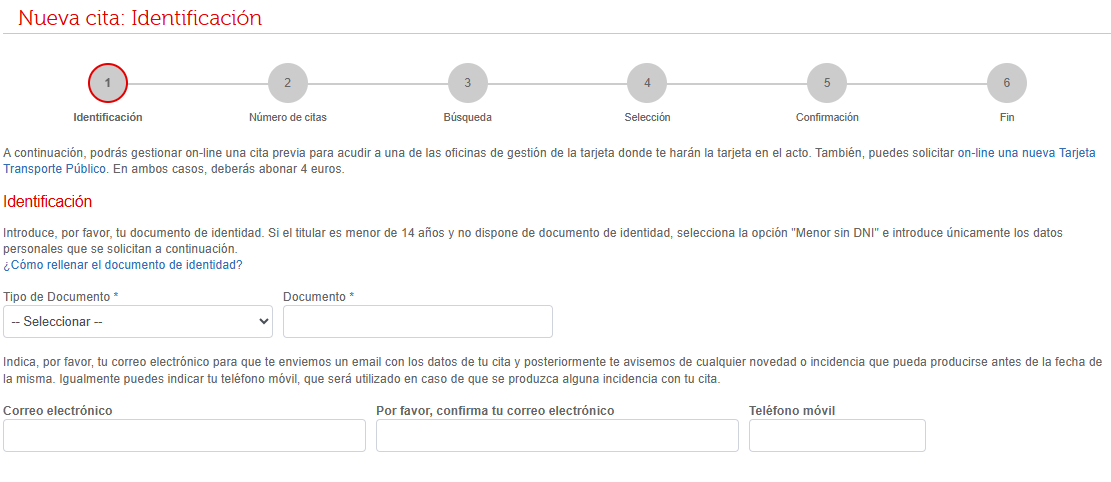Image resolution: width=1111 pixels, height=482 pixels.
Task: Click the 'Tipo de Documento' field label
Action: [x=60, y=297]
